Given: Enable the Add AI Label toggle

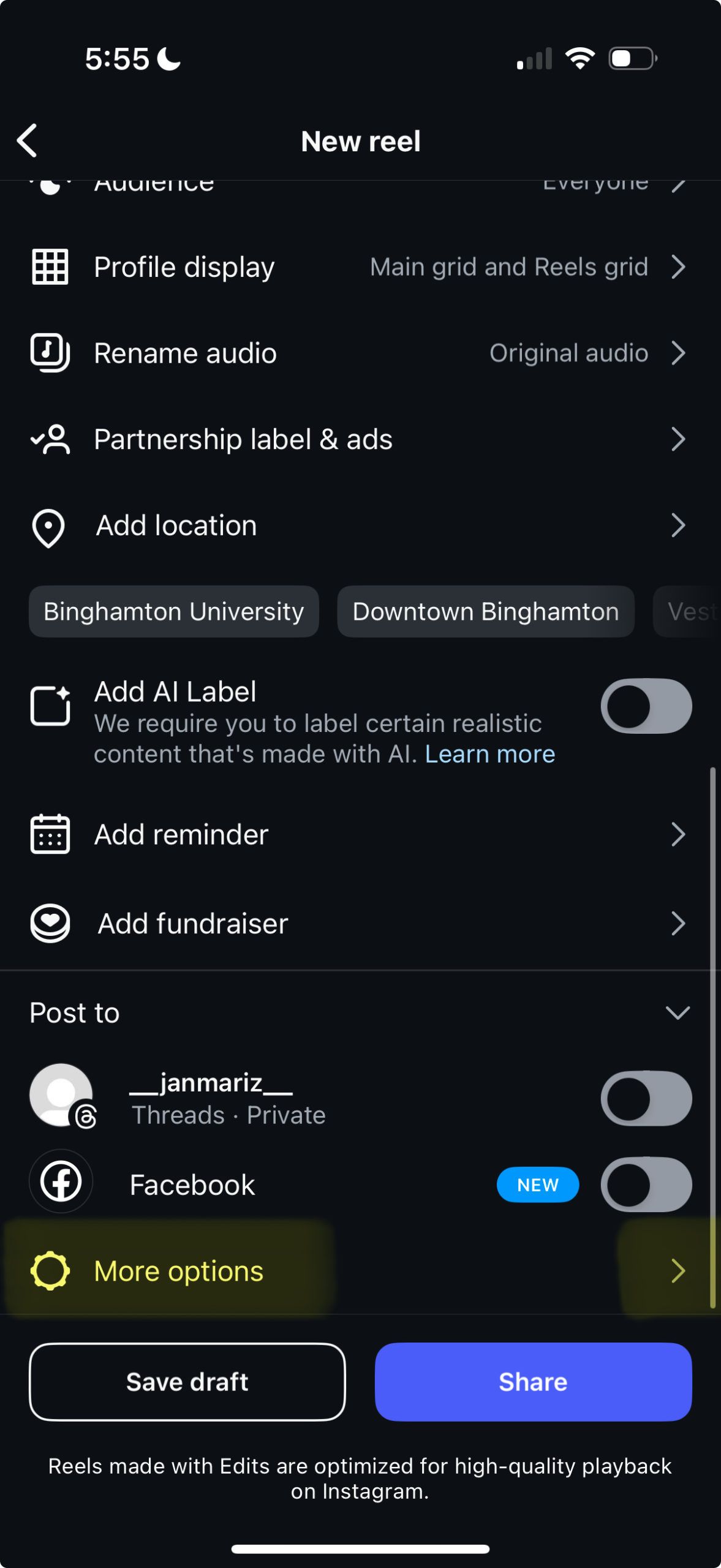Looking at the screenshot, I should pos(646,706).
